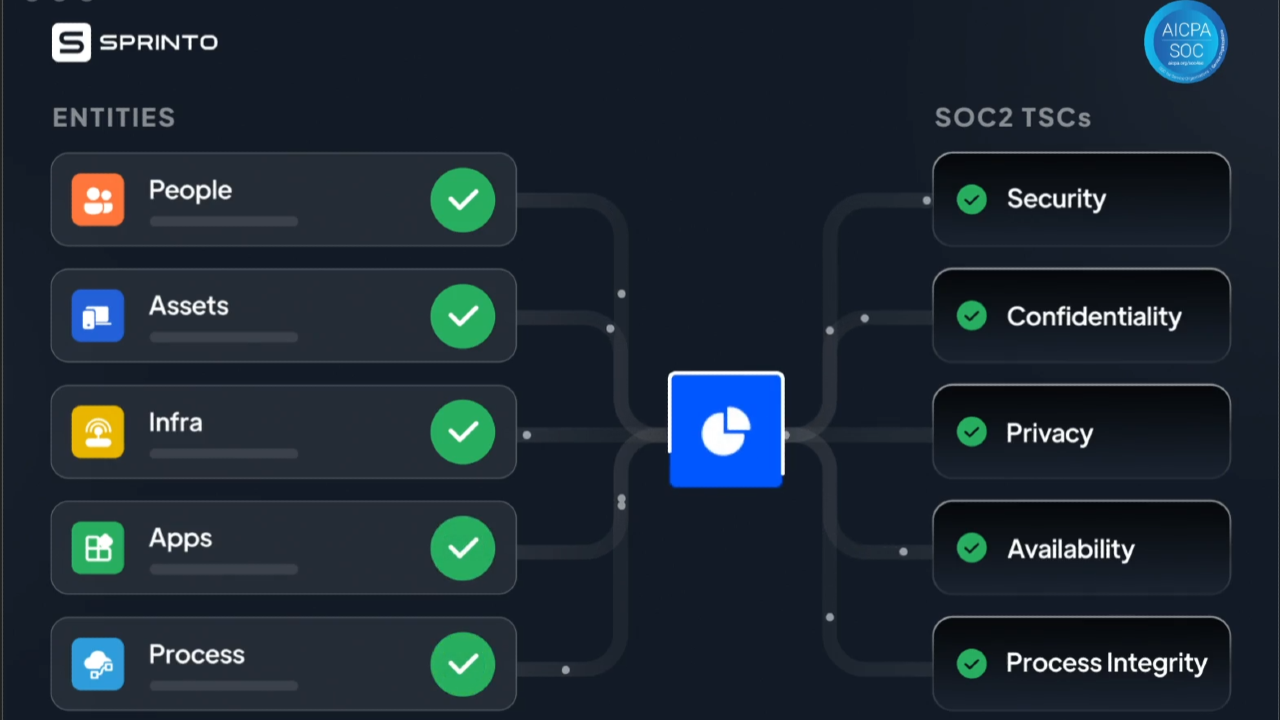The width and height of the screenshot is (1280, 720).
Task: Toggle the Infra green checkmark
Action: click(463, 432)
